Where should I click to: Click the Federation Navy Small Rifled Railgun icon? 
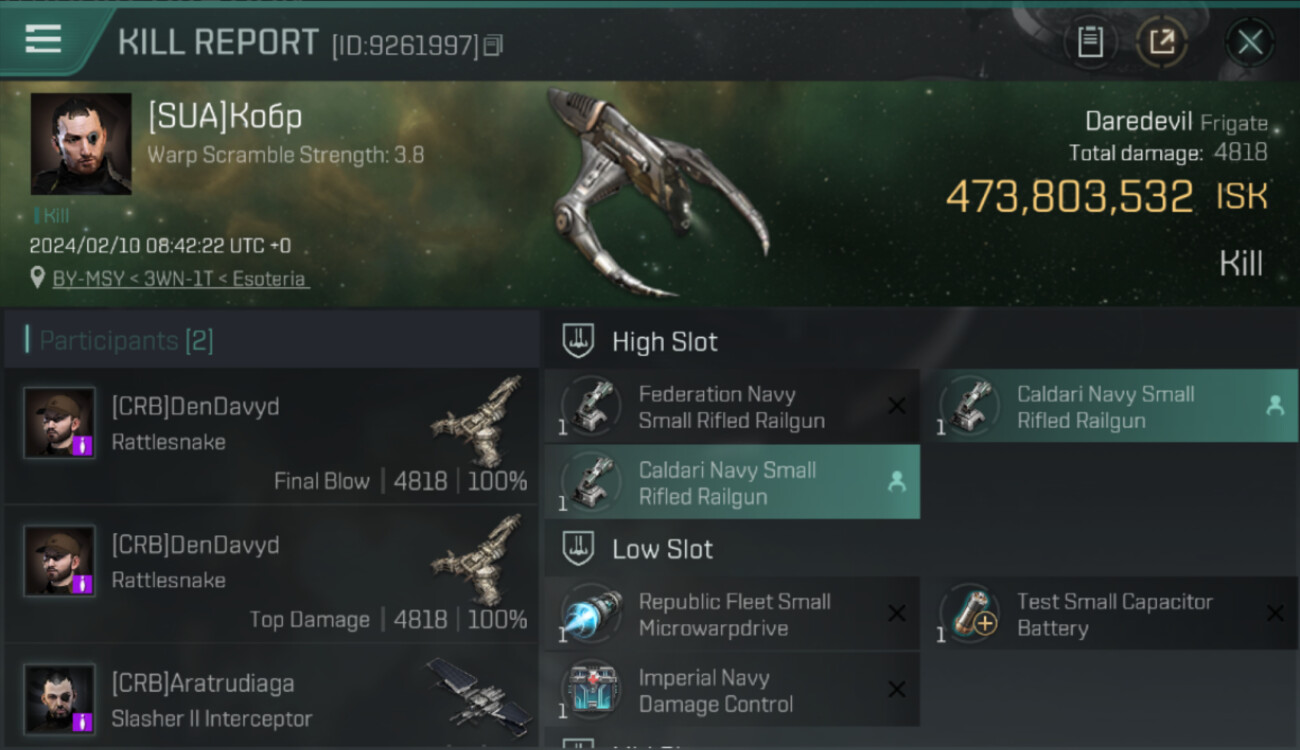tap(591, 406)
